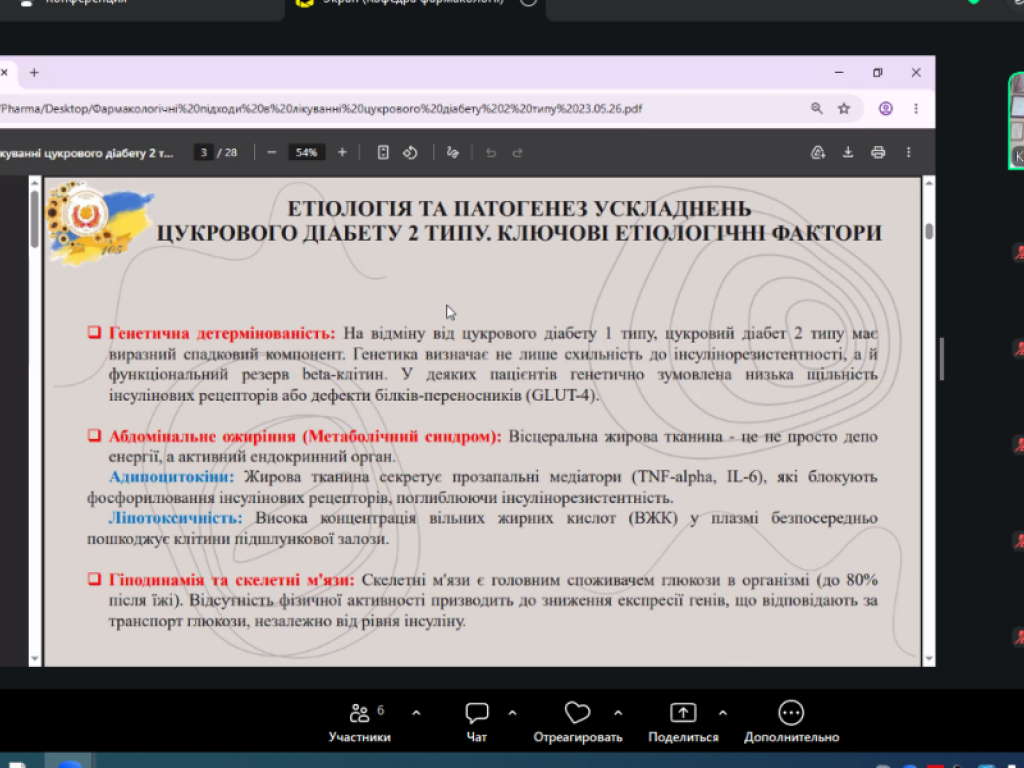This screenshot has width=1024, height=768.
Task: Click Поделиться share screen button
Action: coord(683,722)
